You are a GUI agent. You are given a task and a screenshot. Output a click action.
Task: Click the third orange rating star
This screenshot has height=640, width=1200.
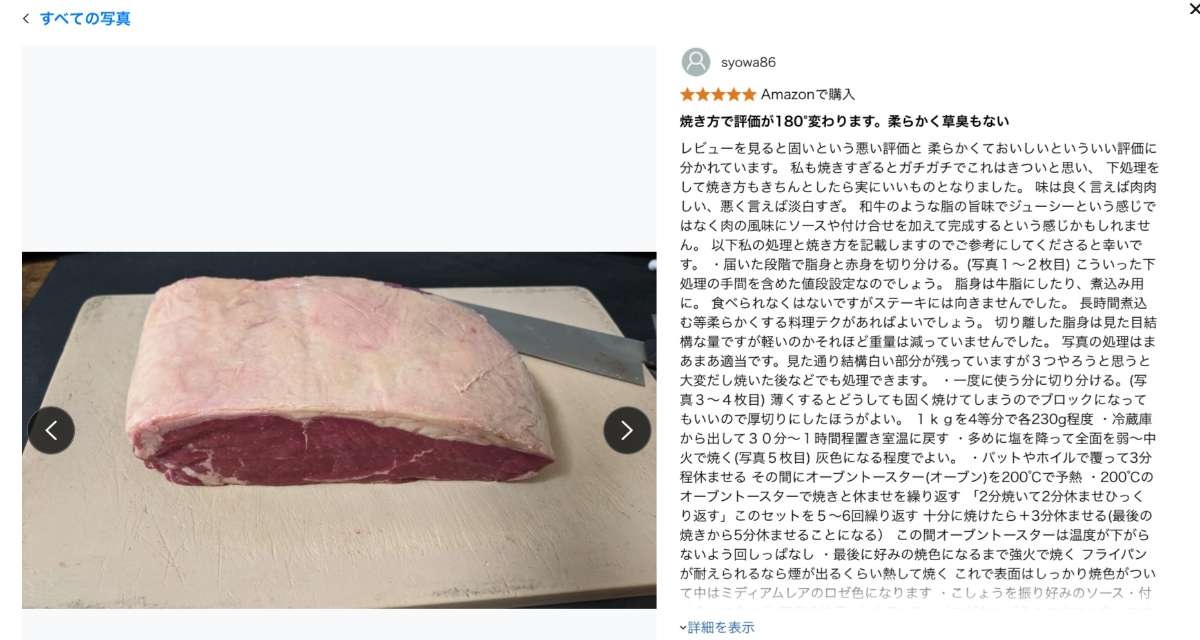coord(718,94)
